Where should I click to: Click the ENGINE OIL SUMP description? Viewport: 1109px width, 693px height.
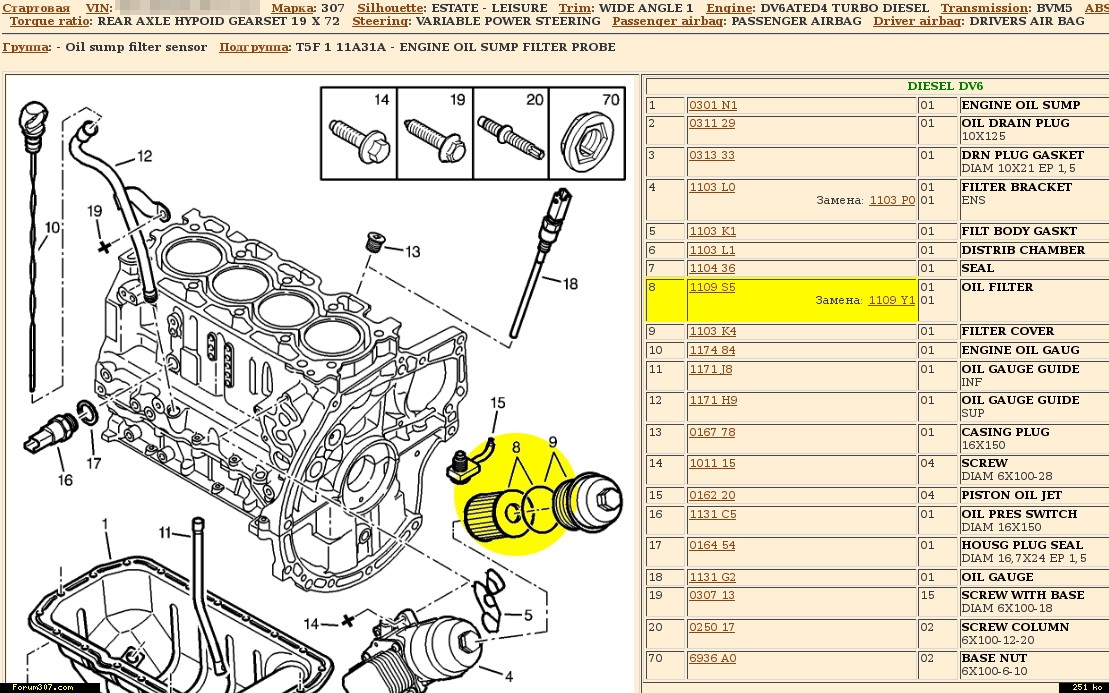[1021, 105]
